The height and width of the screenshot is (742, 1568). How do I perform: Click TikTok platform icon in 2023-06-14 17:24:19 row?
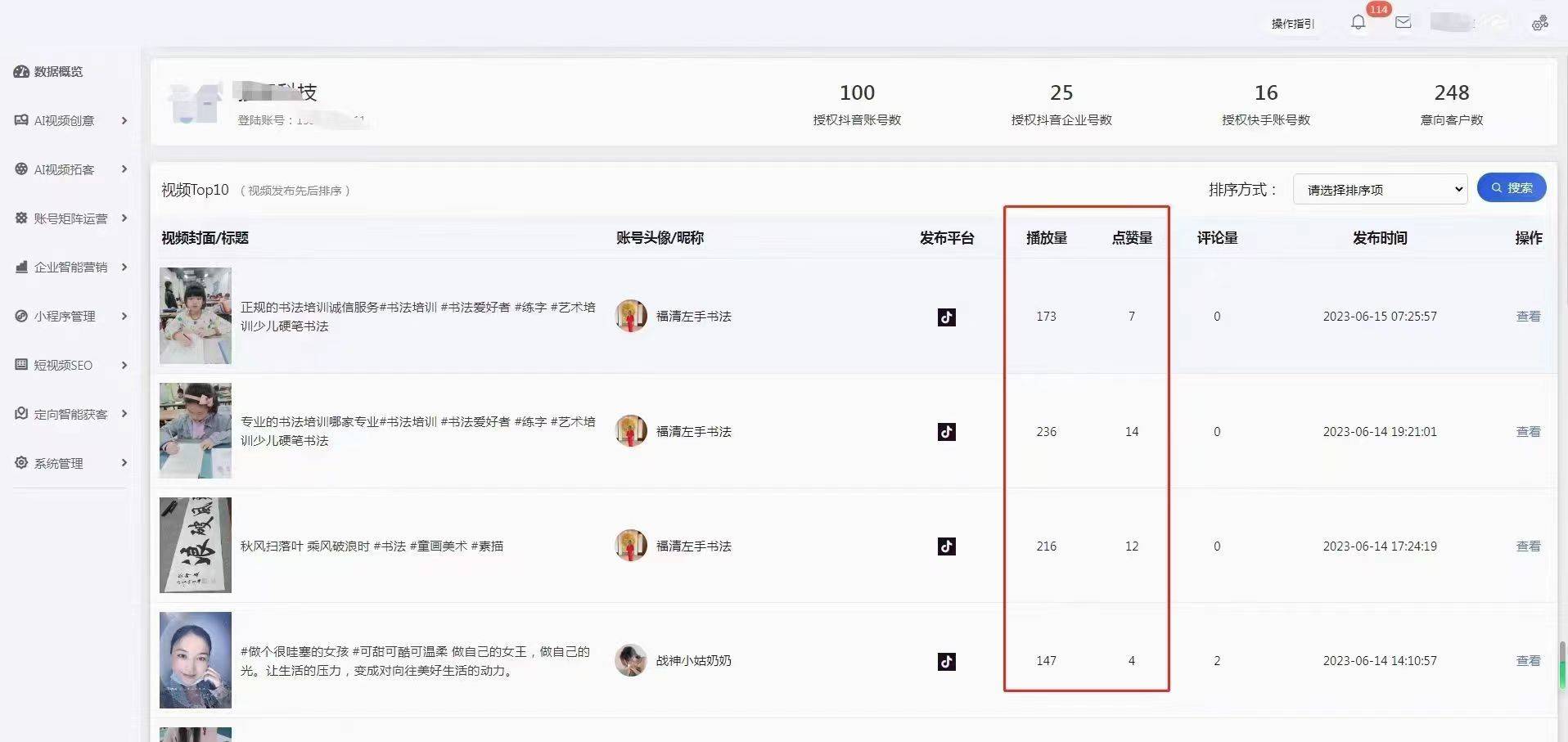[947, 546]
